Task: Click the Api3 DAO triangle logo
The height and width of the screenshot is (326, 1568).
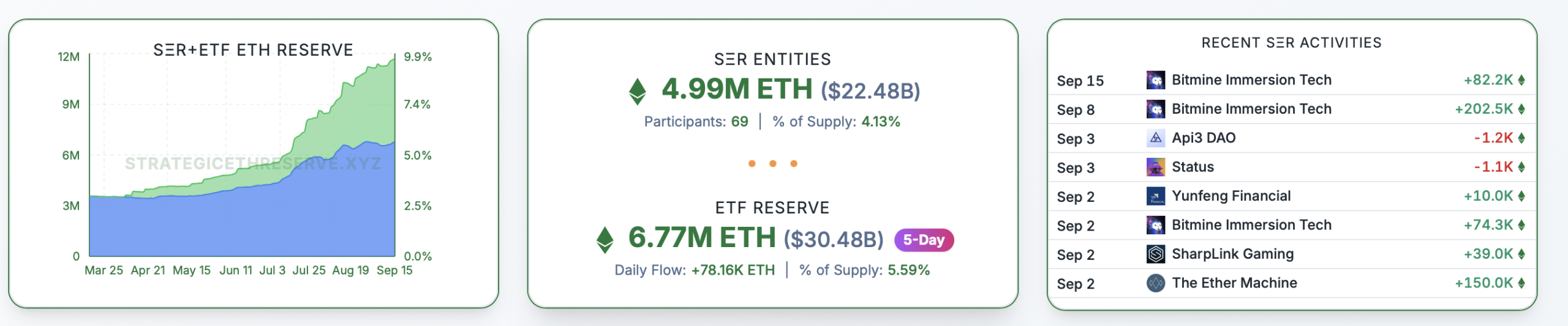Action: (1155, 138)
